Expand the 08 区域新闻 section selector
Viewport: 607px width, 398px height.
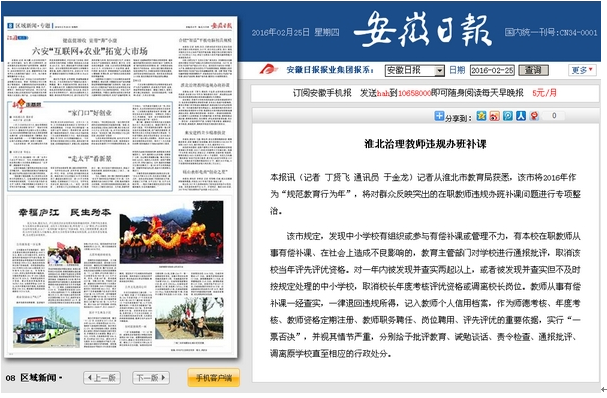[34, 377]
